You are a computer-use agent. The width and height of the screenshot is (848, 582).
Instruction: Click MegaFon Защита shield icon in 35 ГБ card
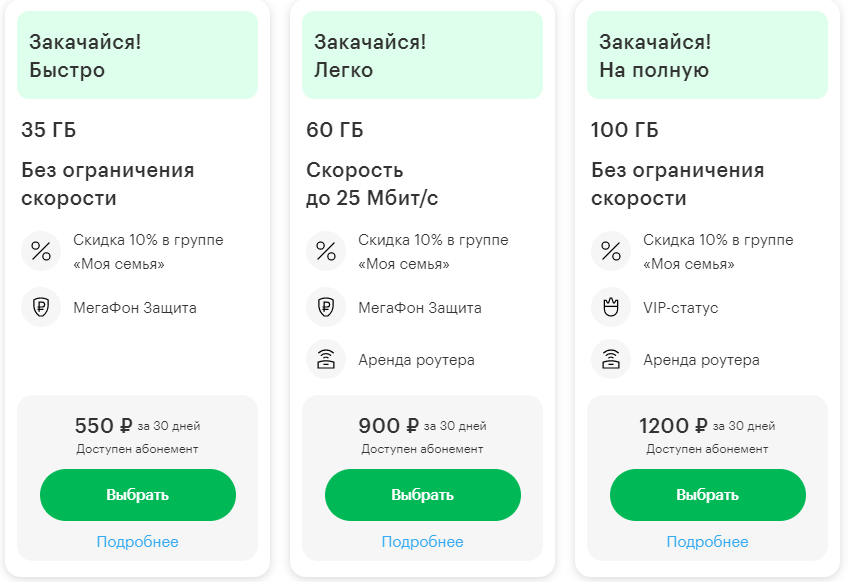pyautogui.click(x=41, y=307)
